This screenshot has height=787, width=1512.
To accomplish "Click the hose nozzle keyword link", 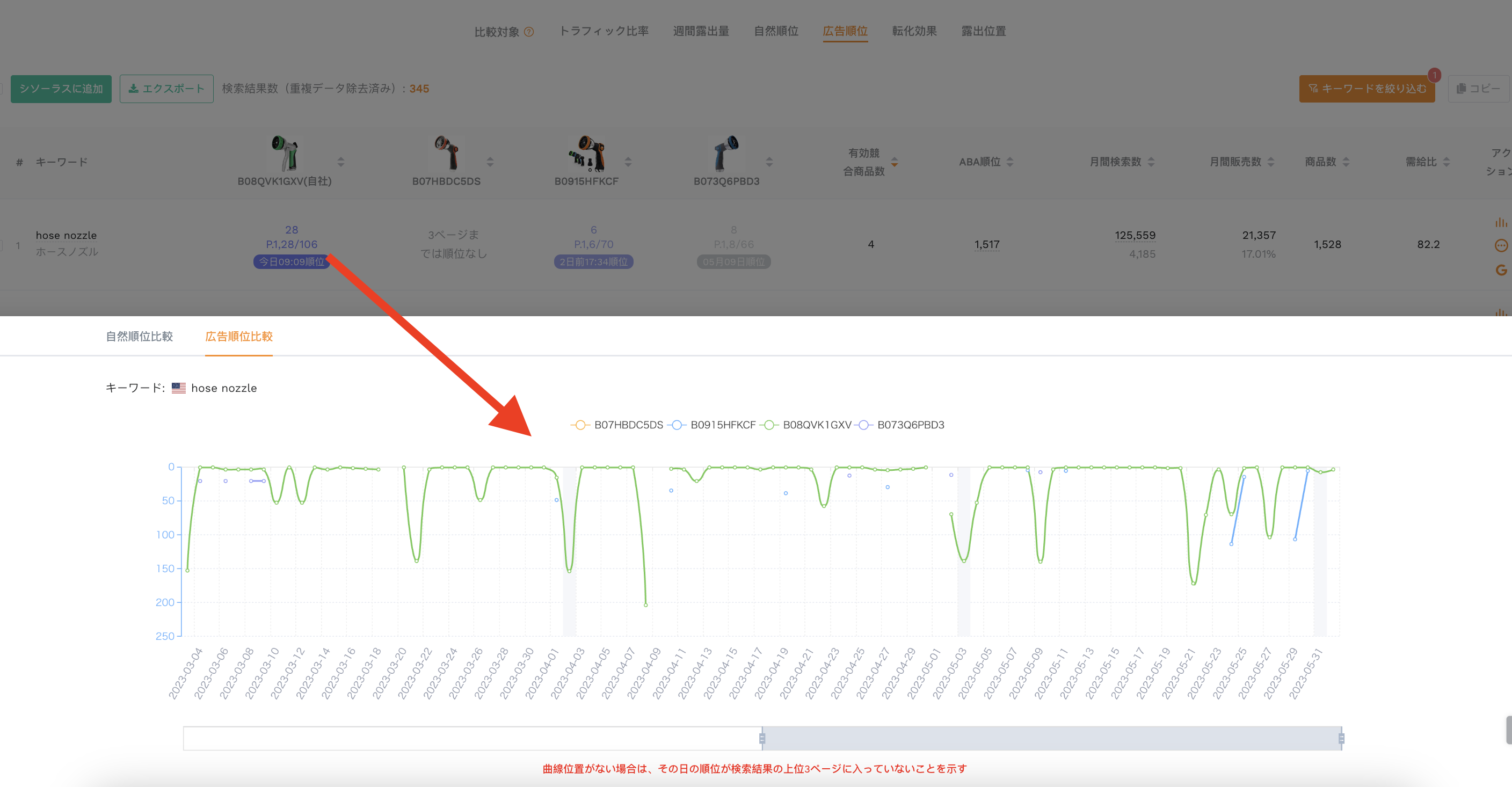I will [67, 235].
